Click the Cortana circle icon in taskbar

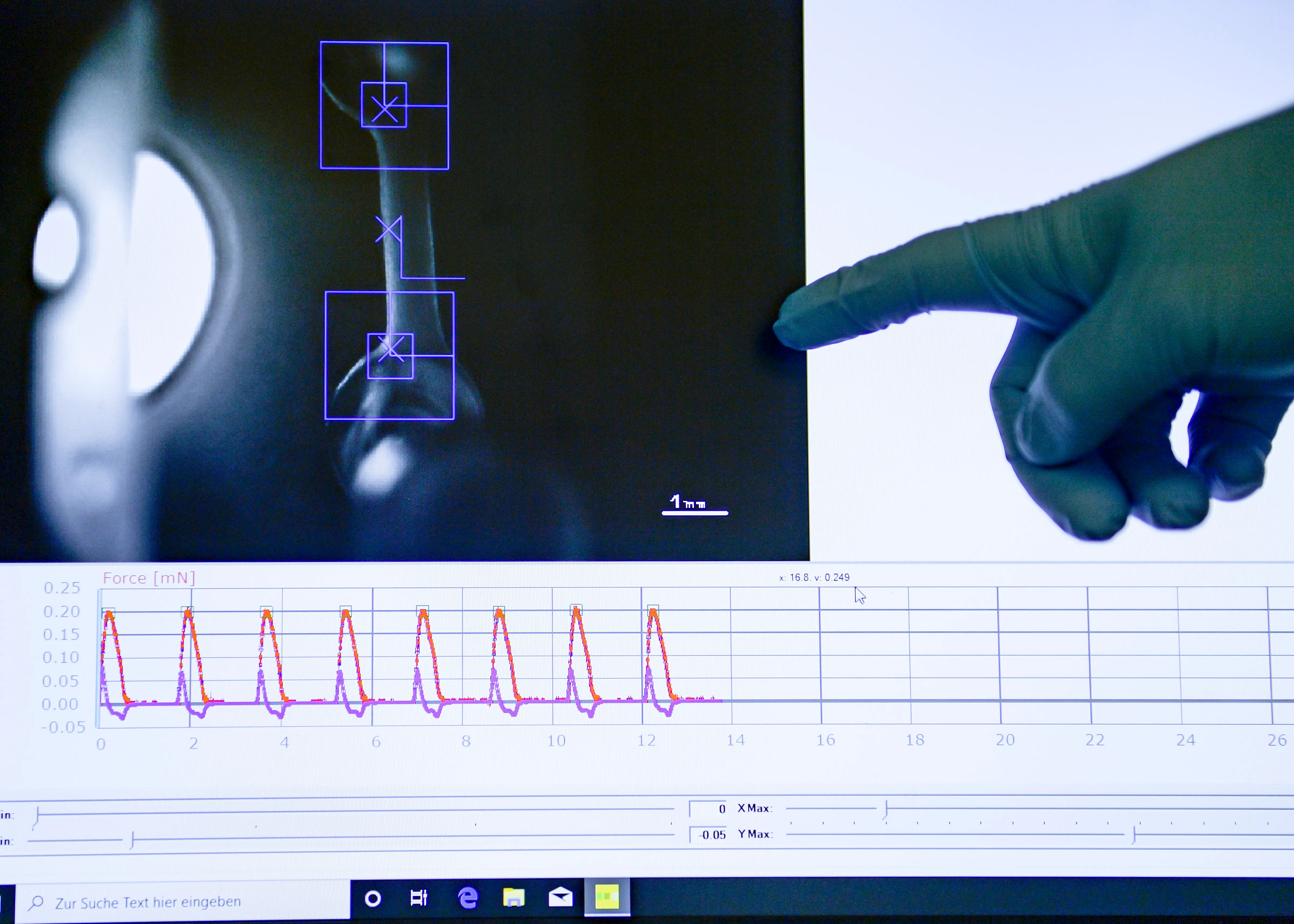pos(373,898)
